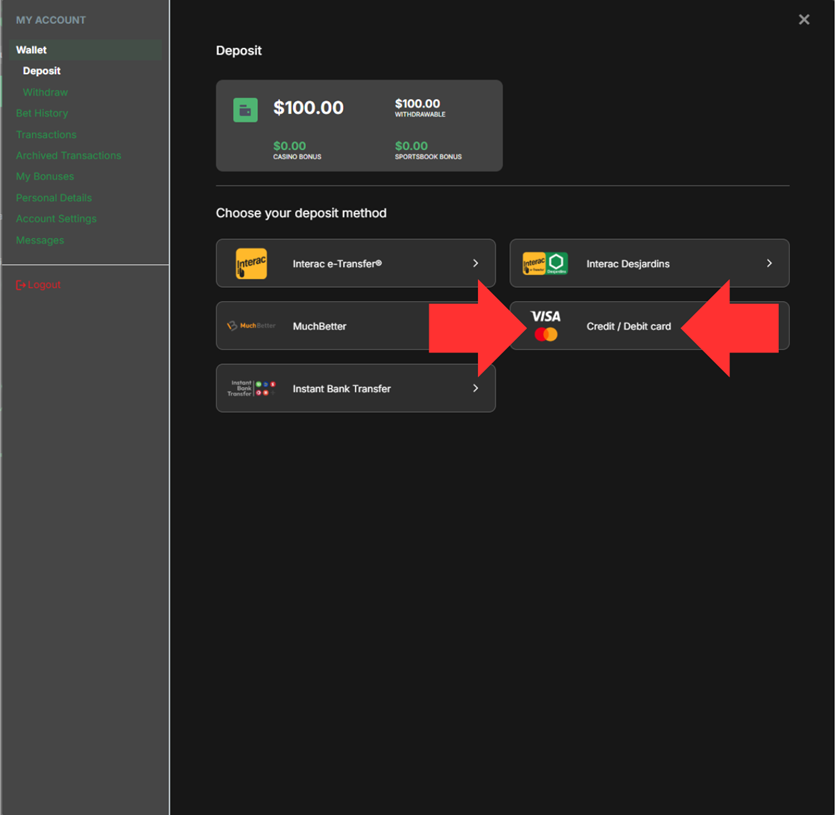
Task: Close the account panel with X
Action: pos(804,20)
